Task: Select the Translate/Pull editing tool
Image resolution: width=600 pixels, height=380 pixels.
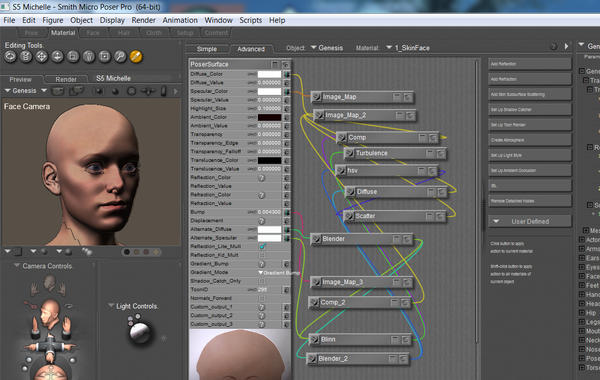Action: (x=41, y=57)
